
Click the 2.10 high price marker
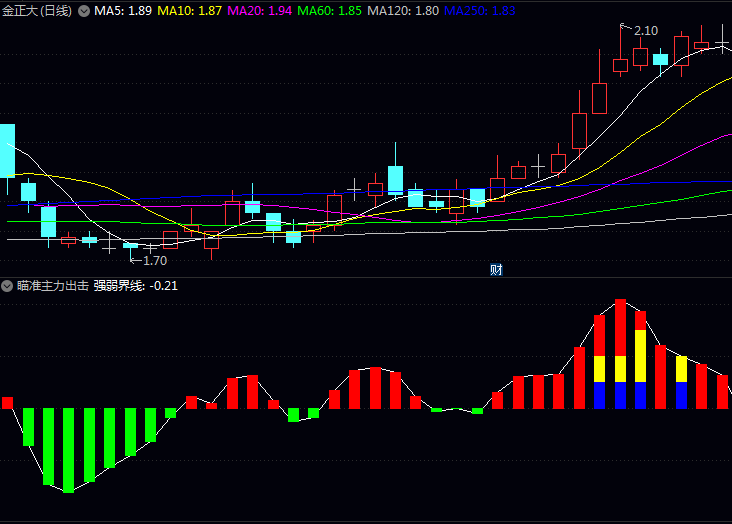(x=645, y=30)
